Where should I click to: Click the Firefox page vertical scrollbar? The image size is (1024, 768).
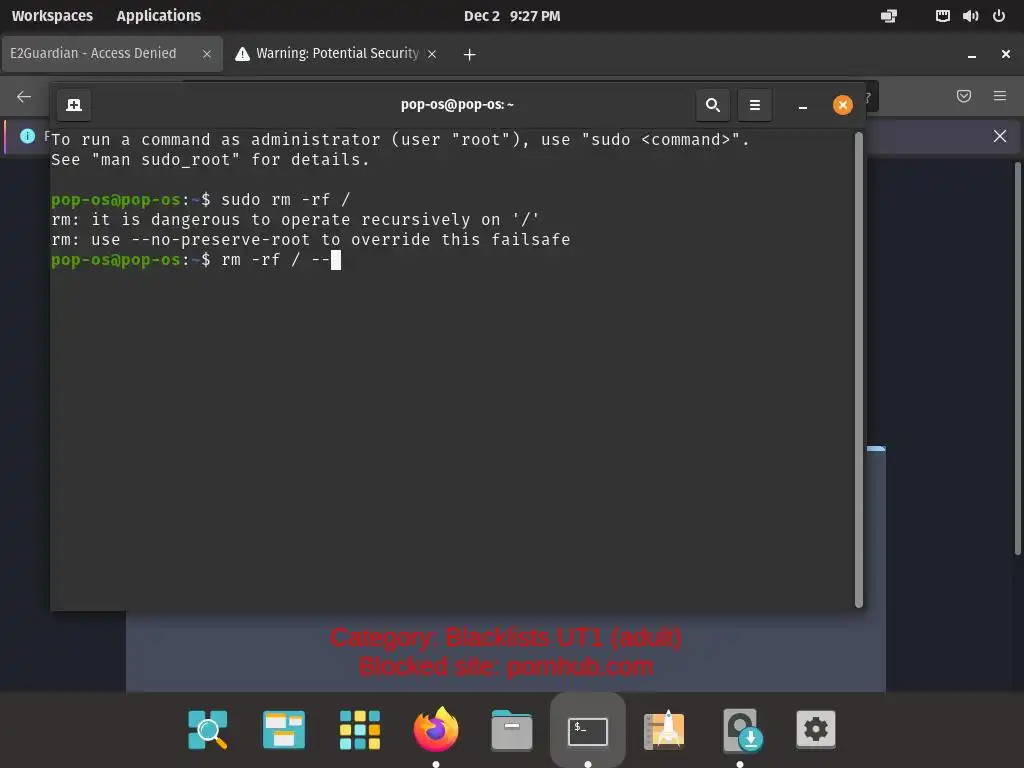pyautogui.click(x=1017, y=359)
